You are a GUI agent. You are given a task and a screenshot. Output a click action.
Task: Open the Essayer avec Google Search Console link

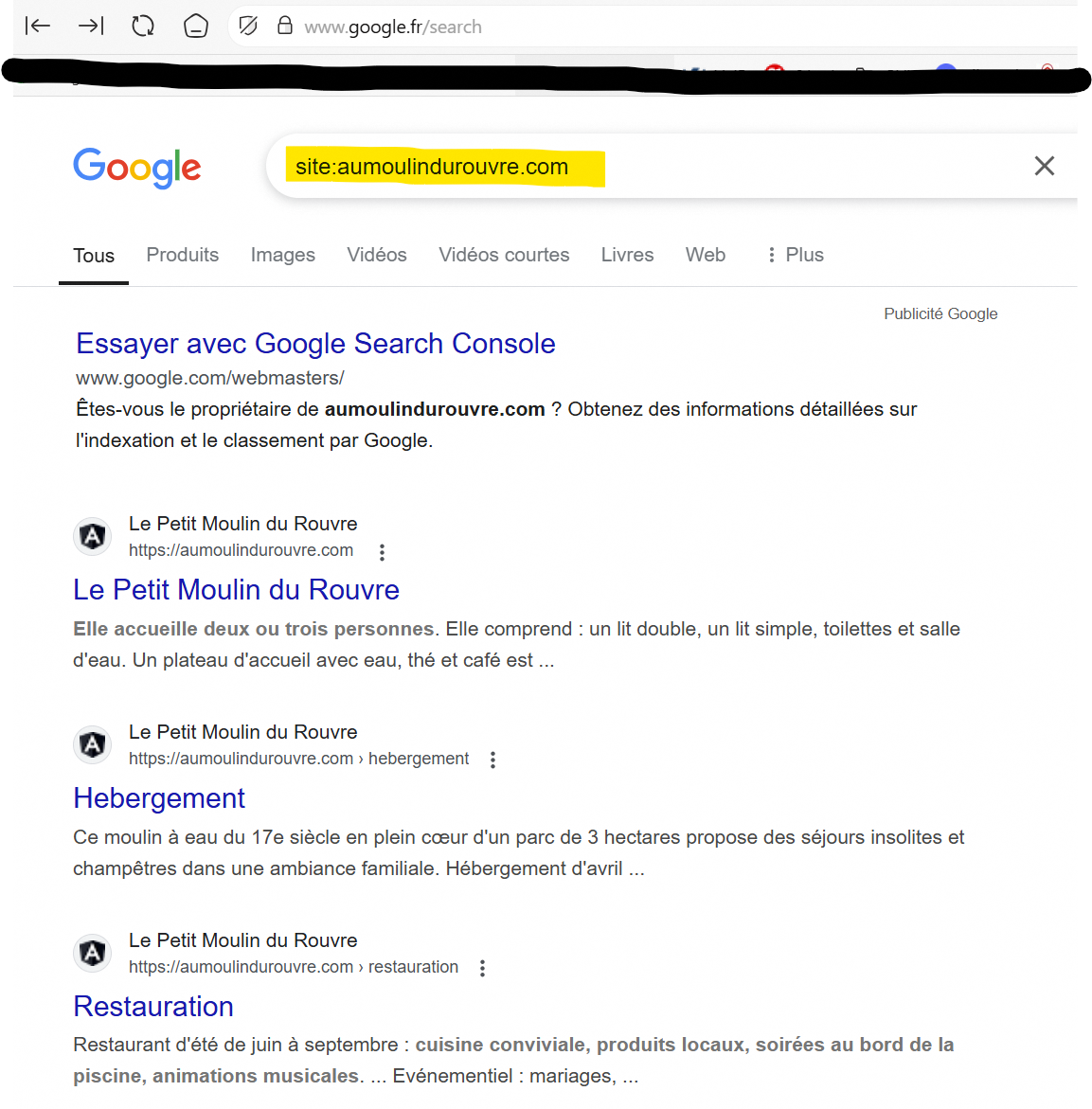(315, 344)
